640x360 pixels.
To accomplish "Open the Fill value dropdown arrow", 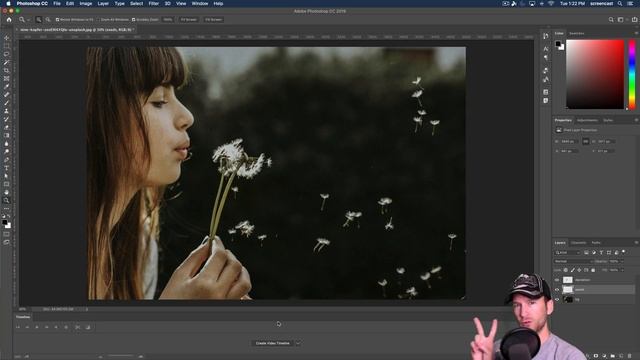I will (622, 270).
